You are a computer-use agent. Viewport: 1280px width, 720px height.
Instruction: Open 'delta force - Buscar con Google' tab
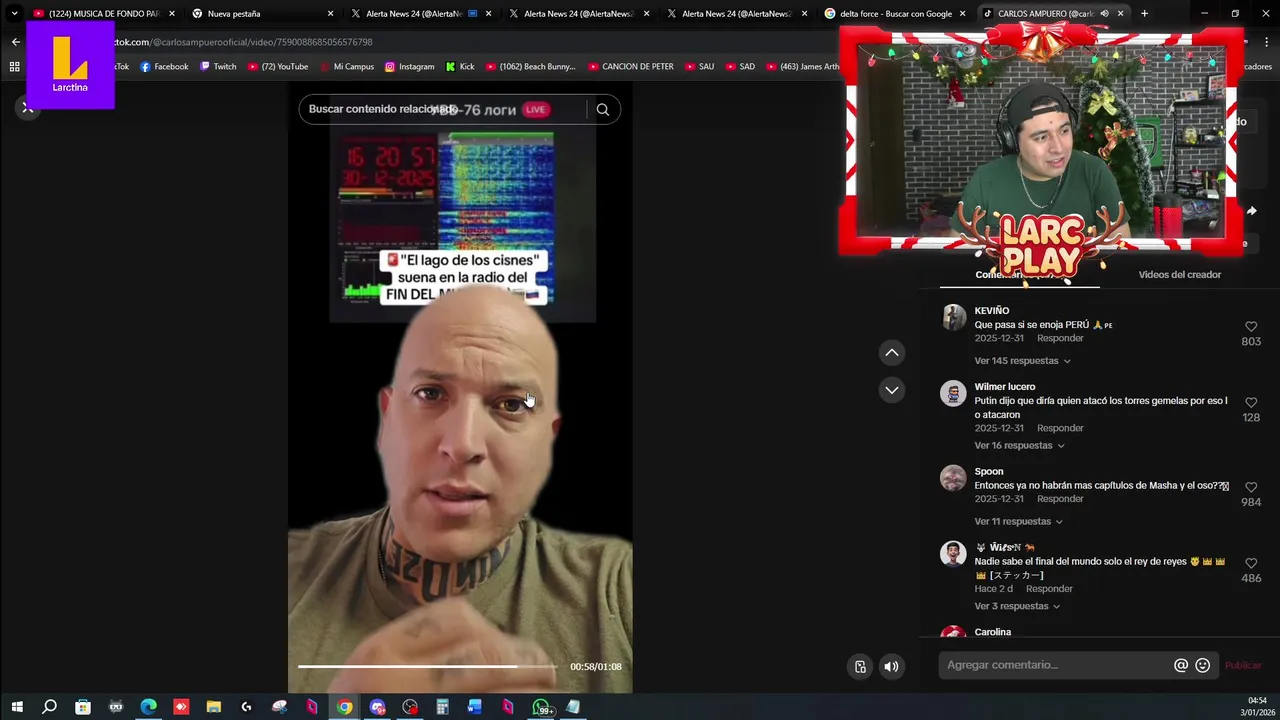coord(896,14)
